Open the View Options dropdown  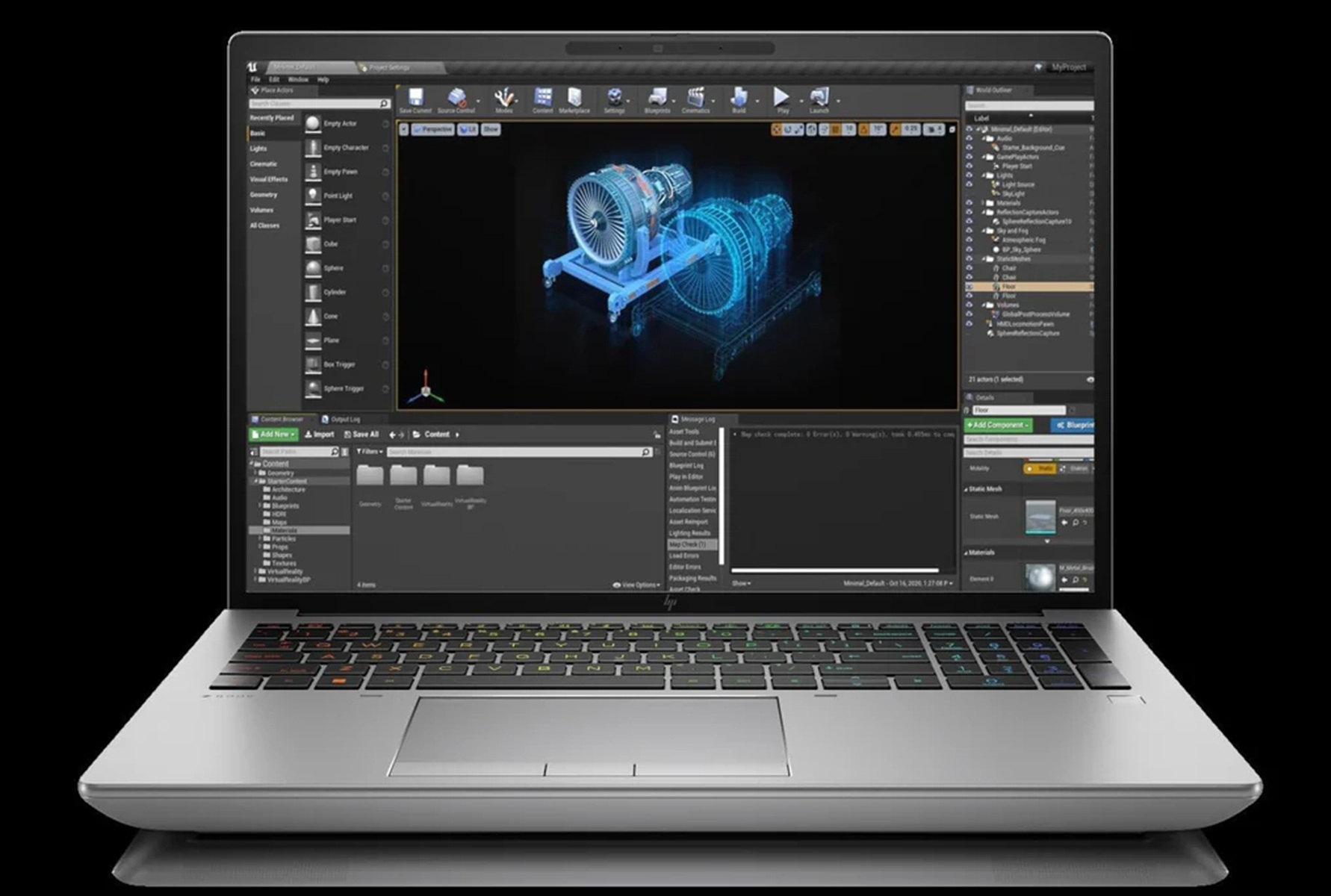(x=637, y=585)
